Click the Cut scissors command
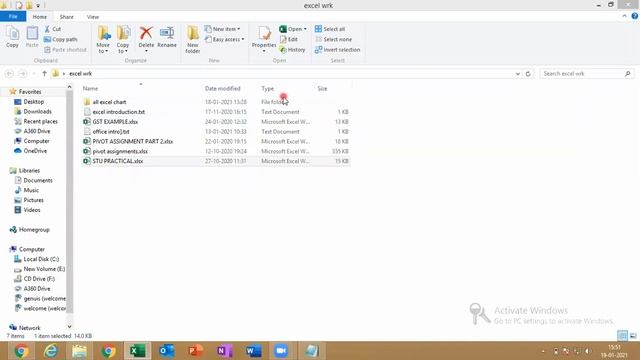 [x=52, y=29]
